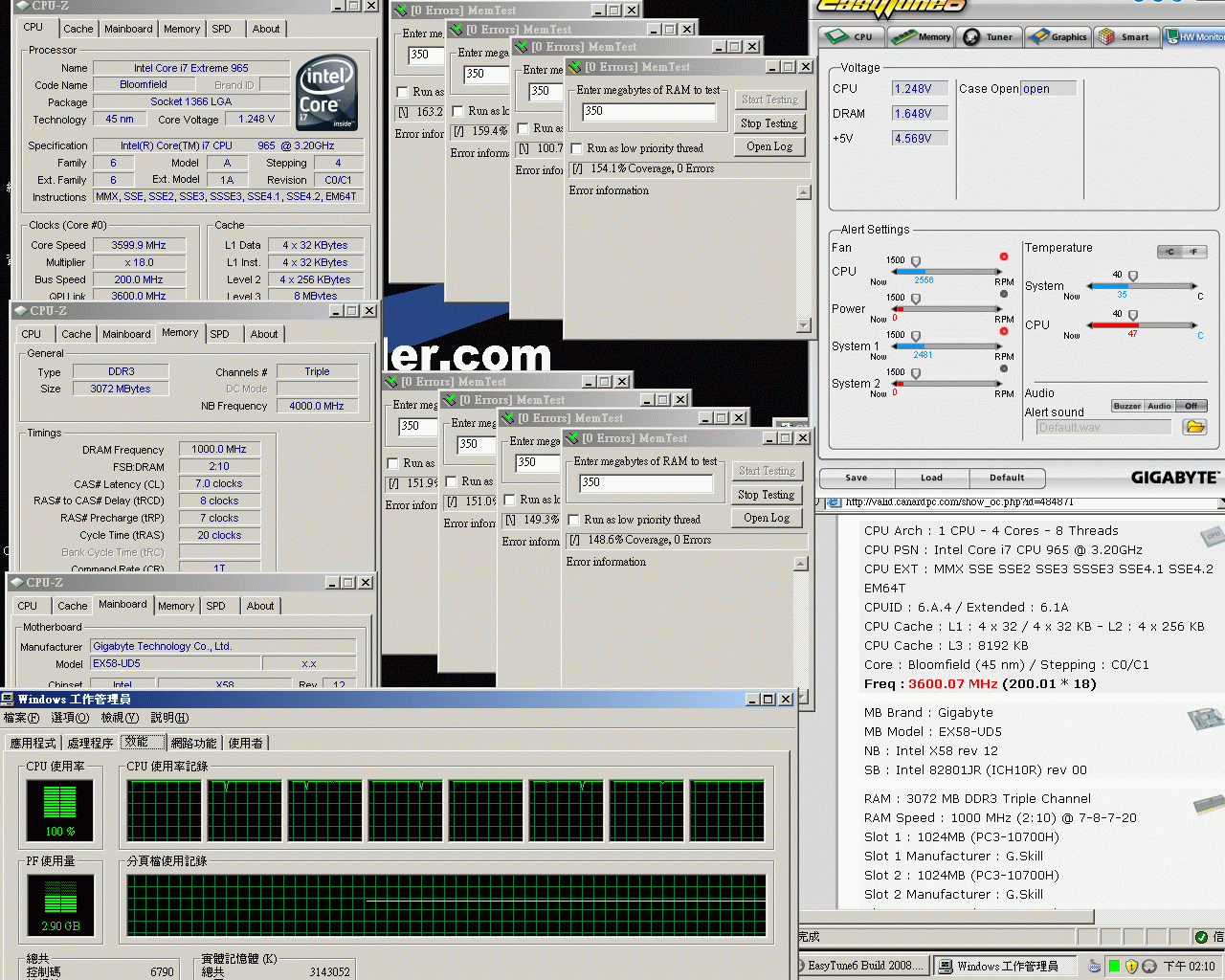Open the SPD tab in CPU-Z Memory window

pos(219,334)
